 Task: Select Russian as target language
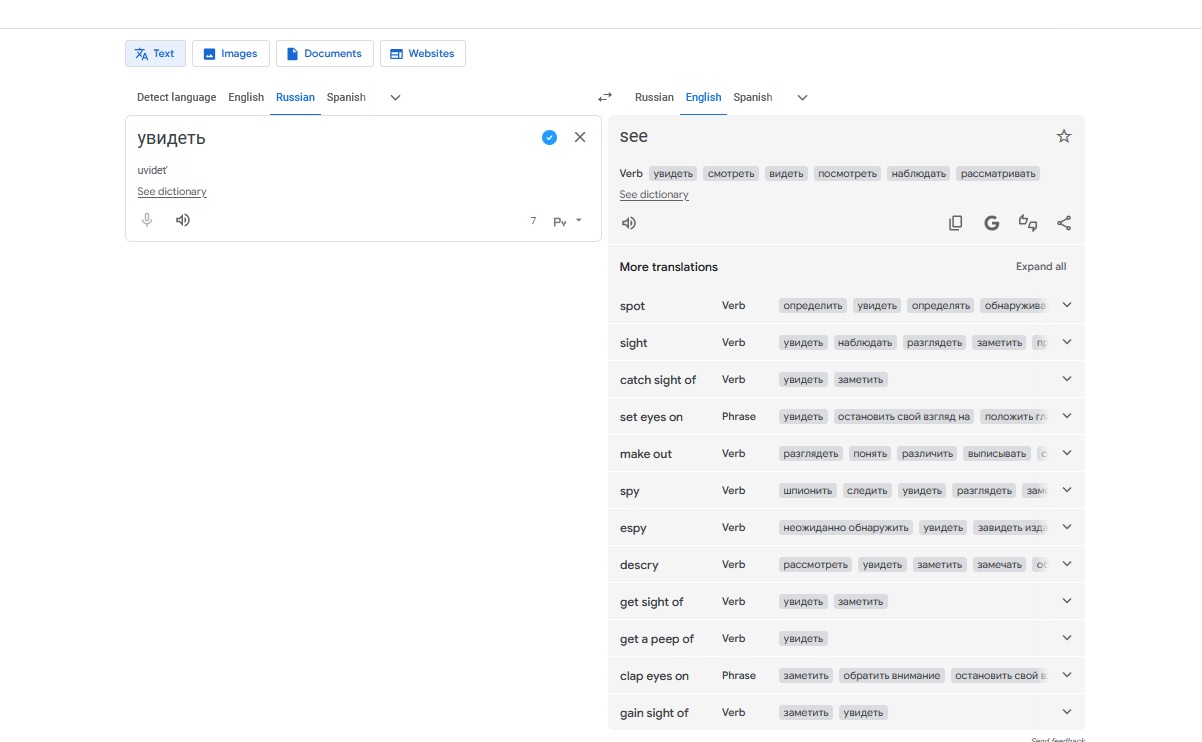coord(654,97)
